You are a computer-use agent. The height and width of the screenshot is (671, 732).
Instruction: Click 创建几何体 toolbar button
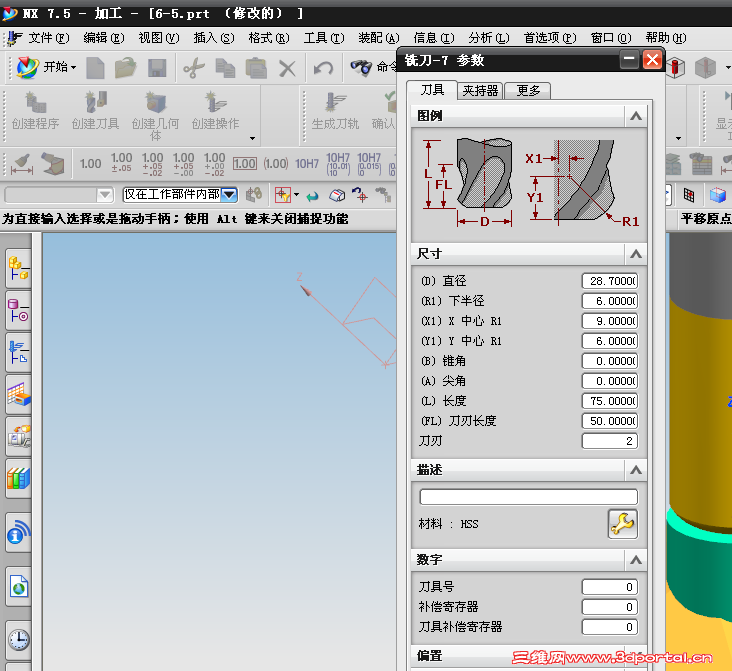(155, 116)
